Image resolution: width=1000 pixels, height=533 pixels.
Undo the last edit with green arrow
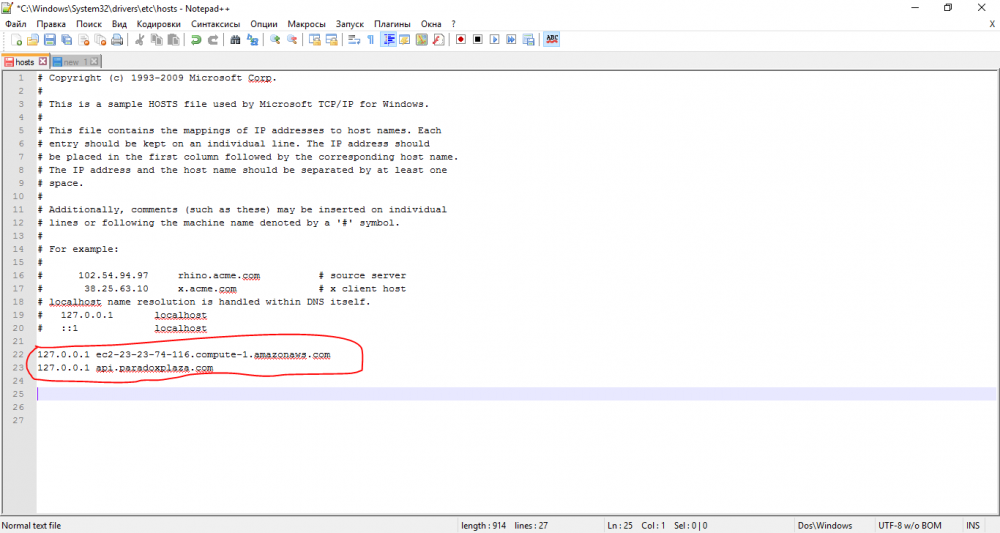[x=196, y=40]
